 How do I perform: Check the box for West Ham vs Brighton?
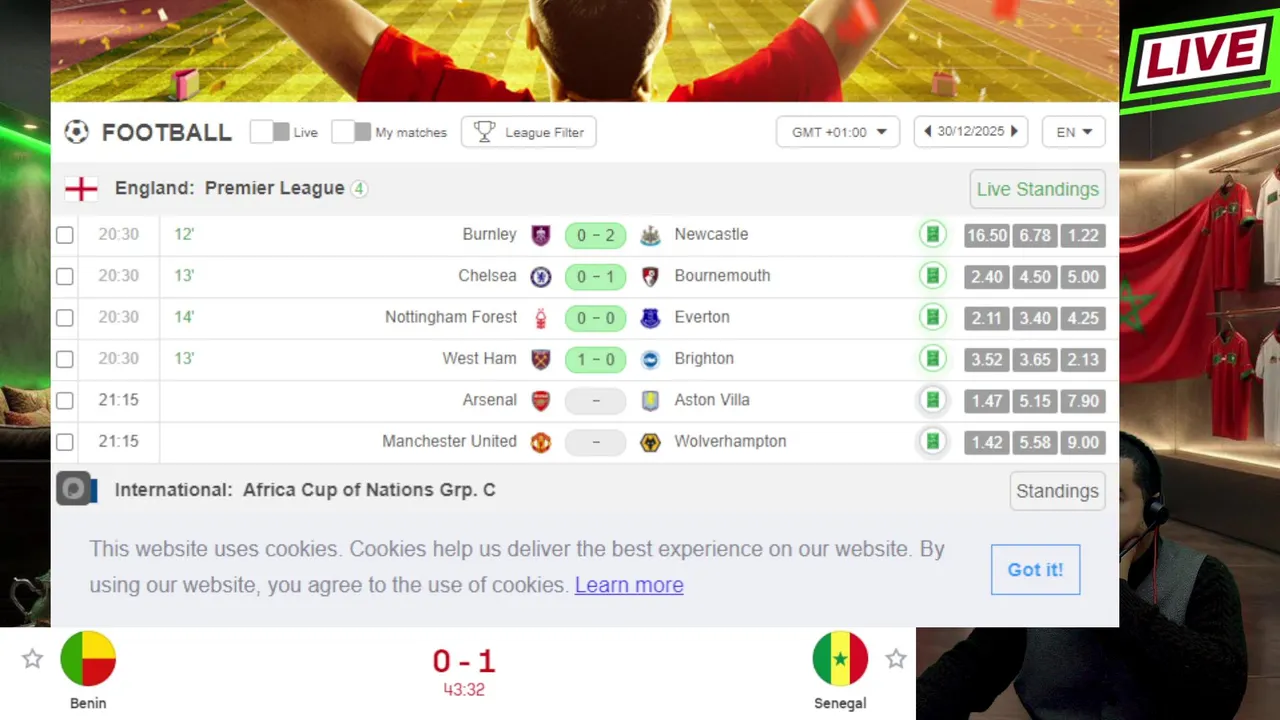click(x=65, y=359)
